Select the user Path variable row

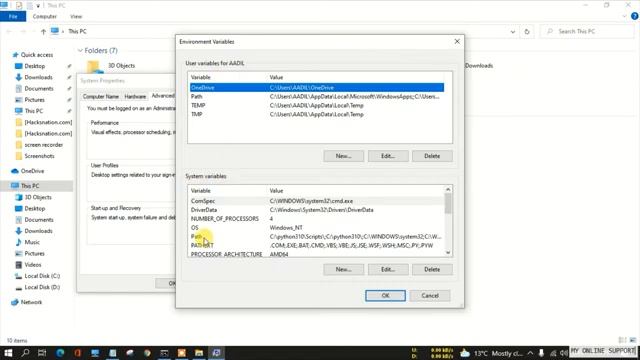click(317, 96)
